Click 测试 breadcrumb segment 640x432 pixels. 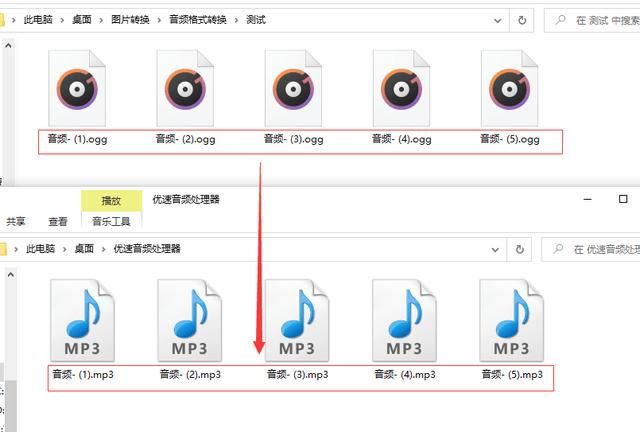pyautogui.click(x=256, y=20)
